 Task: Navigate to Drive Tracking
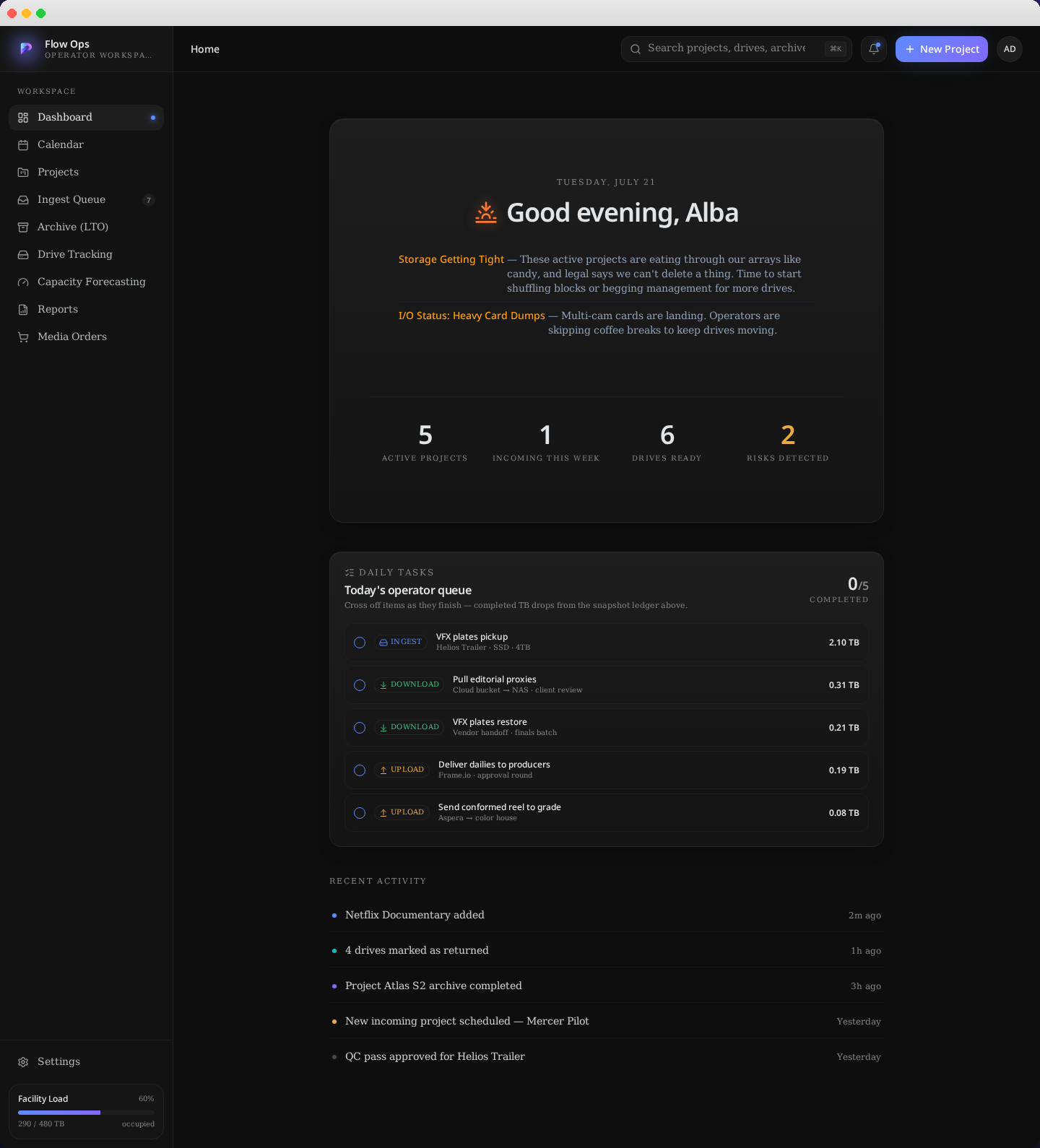coord(86,255)
